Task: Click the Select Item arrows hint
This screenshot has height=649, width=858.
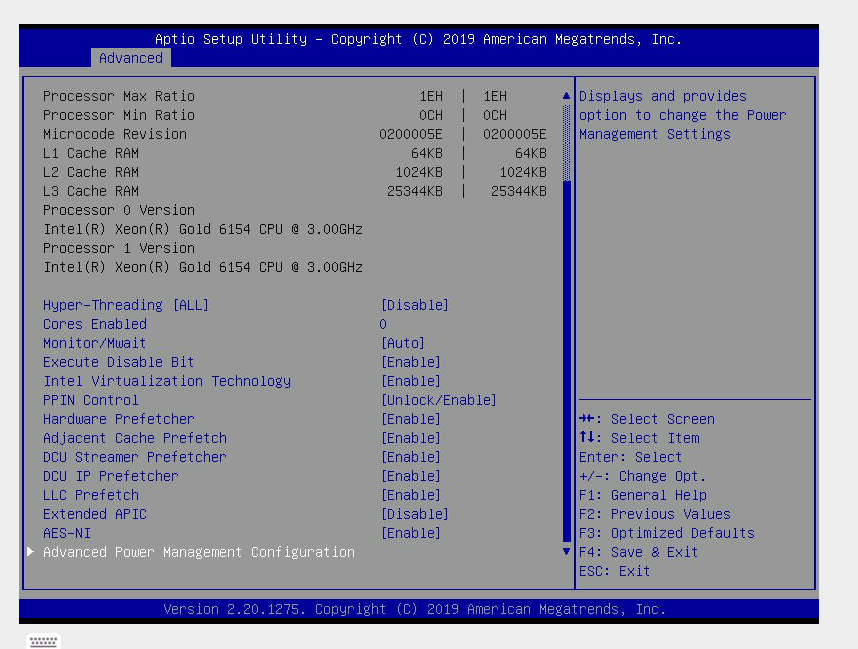Action: tap(639, 438)
